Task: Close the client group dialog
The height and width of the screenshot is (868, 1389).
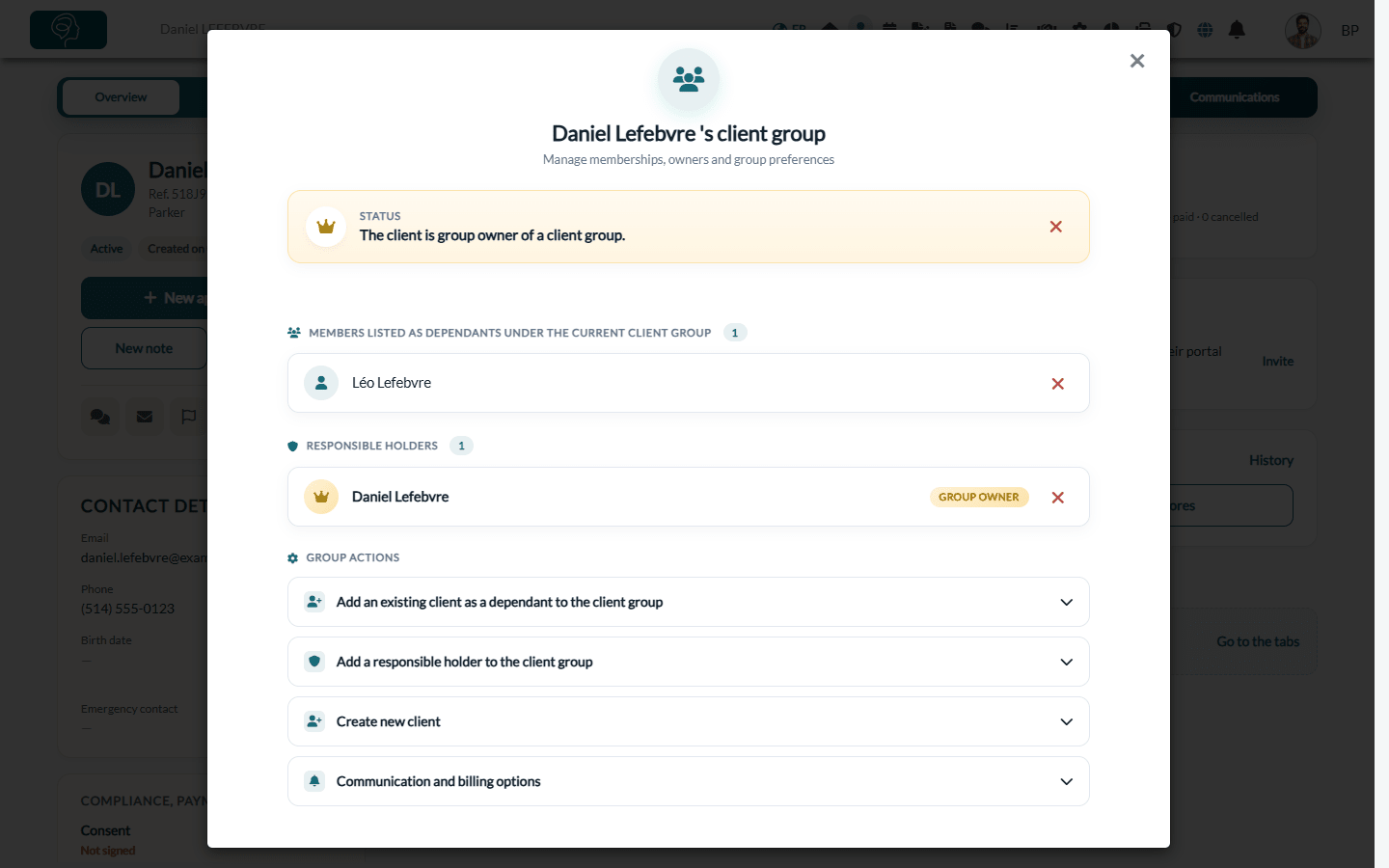Action: 1137,61
